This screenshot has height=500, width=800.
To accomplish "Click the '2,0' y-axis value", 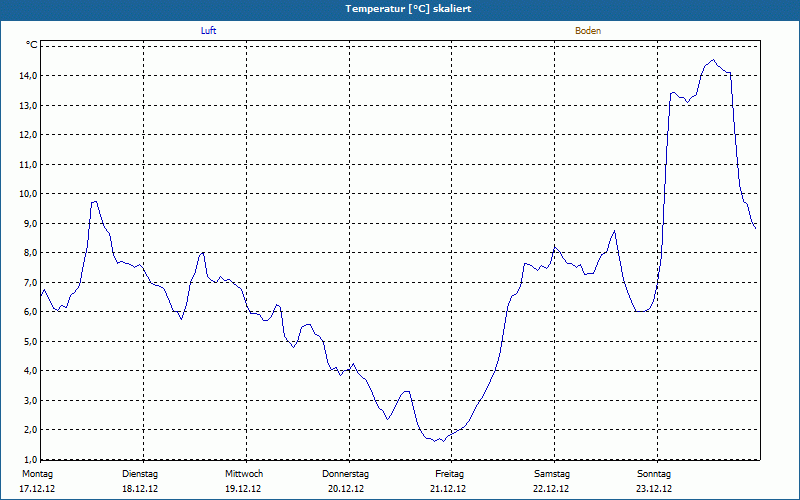I will click(30, 430).
